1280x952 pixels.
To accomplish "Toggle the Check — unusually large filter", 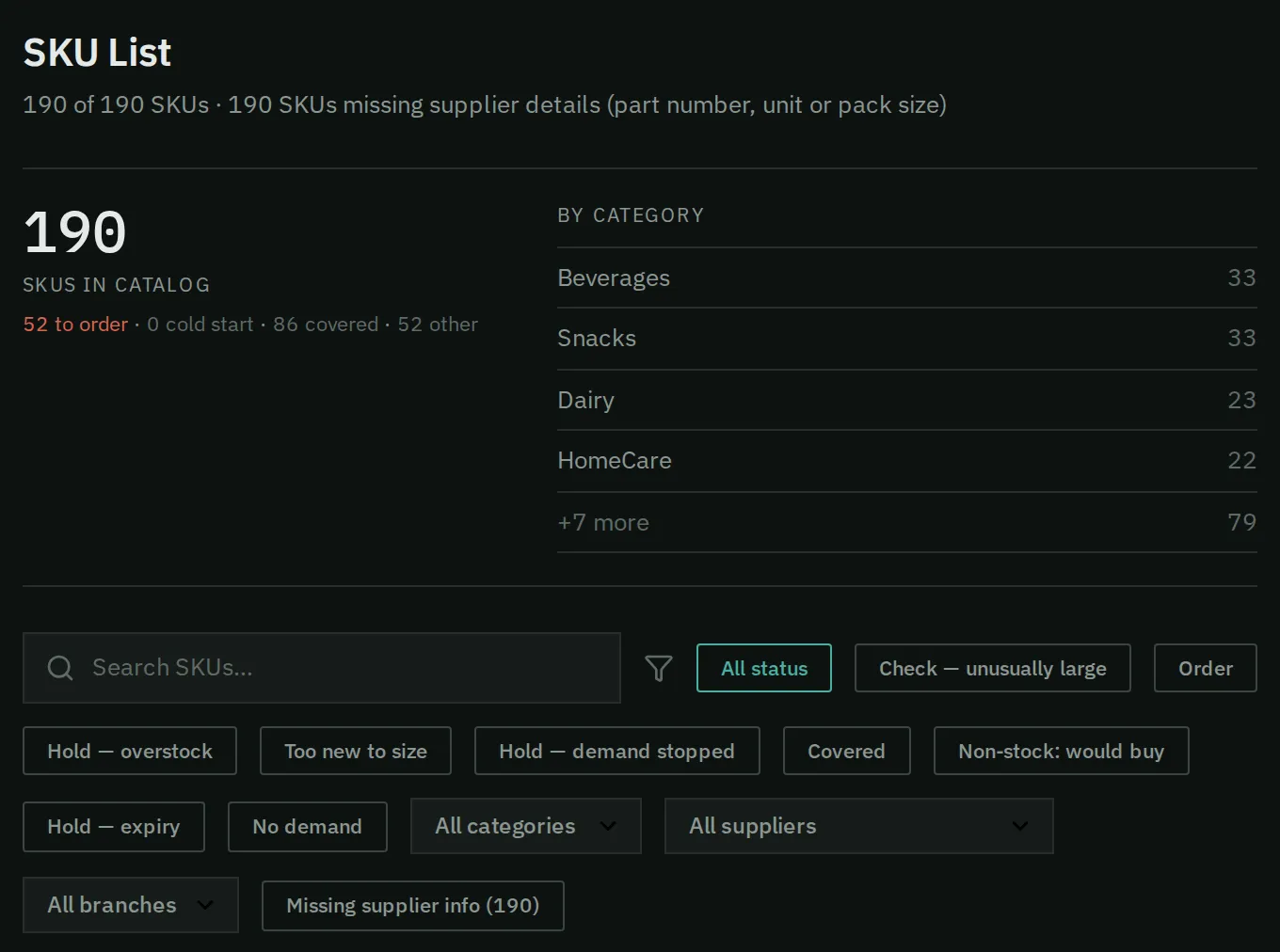I will pyautogui.click(x=993, y=668).
